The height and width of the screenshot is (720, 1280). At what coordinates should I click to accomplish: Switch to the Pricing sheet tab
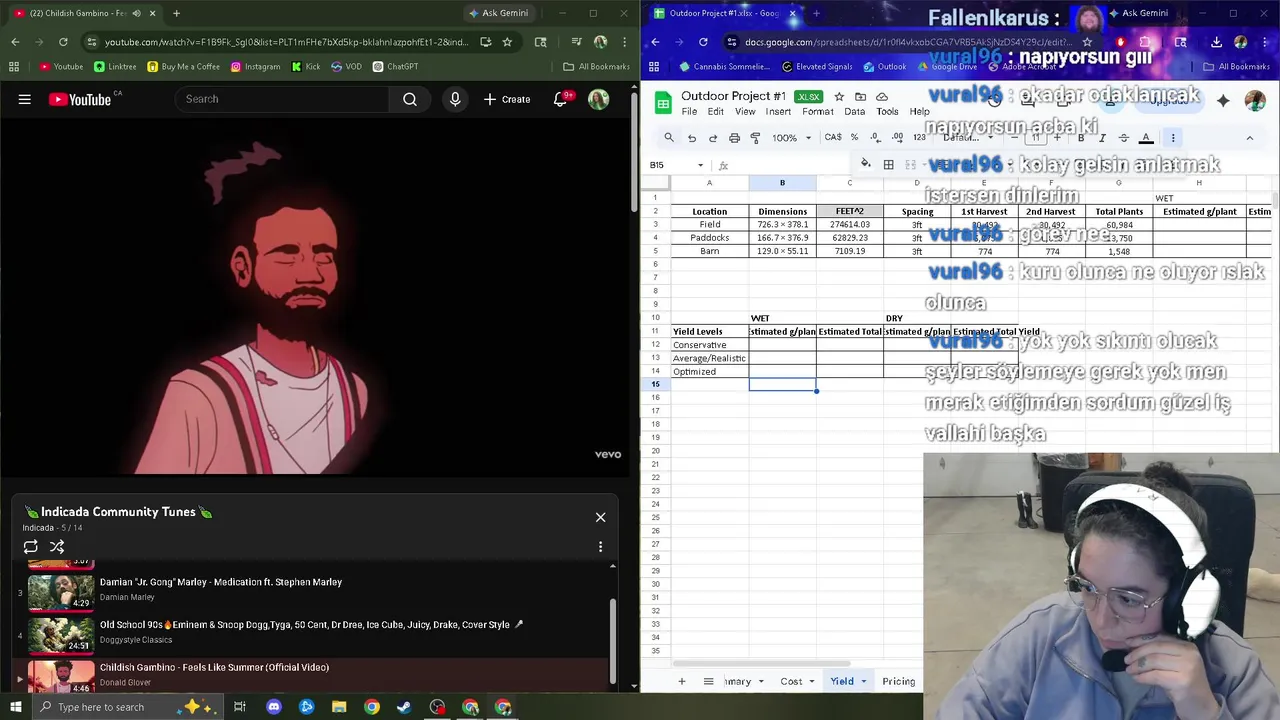click(899, 681)
